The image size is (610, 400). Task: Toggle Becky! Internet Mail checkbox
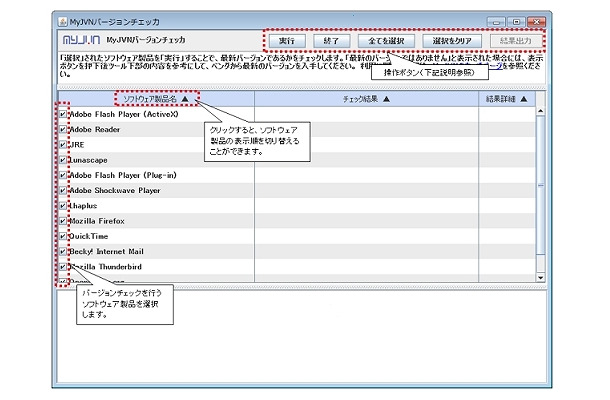[63, 252]
